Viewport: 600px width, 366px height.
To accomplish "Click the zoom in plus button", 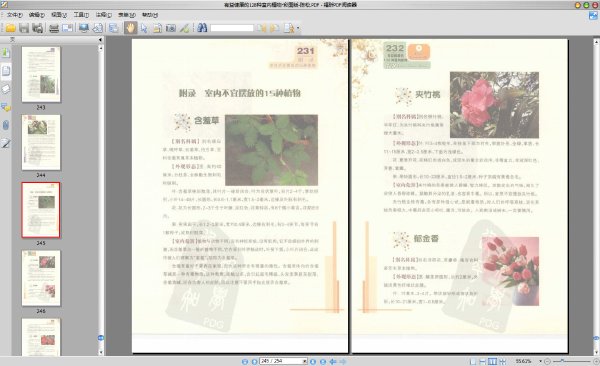I will 596,361.
